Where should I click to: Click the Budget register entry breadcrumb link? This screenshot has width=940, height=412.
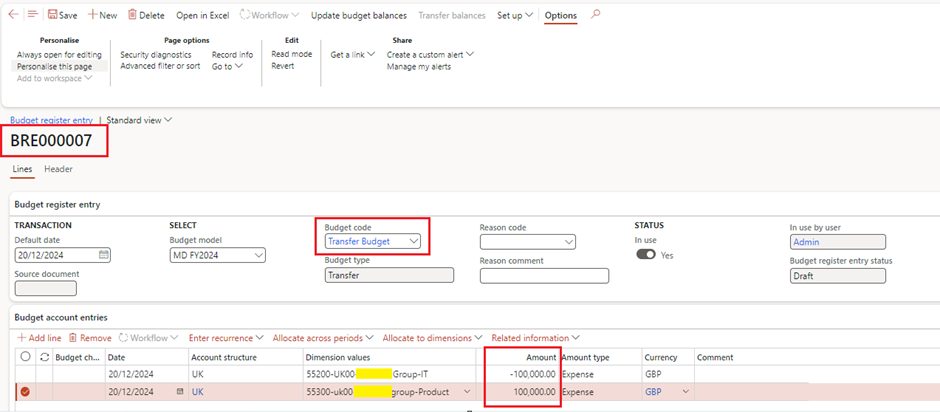(x=52, y=120)
